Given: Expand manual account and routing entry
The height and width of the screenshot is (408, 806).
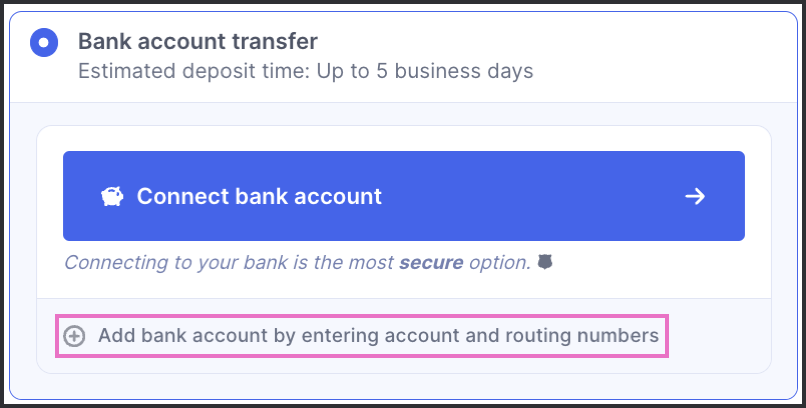Looking at the screenshot, I should [x=361, y=336].
